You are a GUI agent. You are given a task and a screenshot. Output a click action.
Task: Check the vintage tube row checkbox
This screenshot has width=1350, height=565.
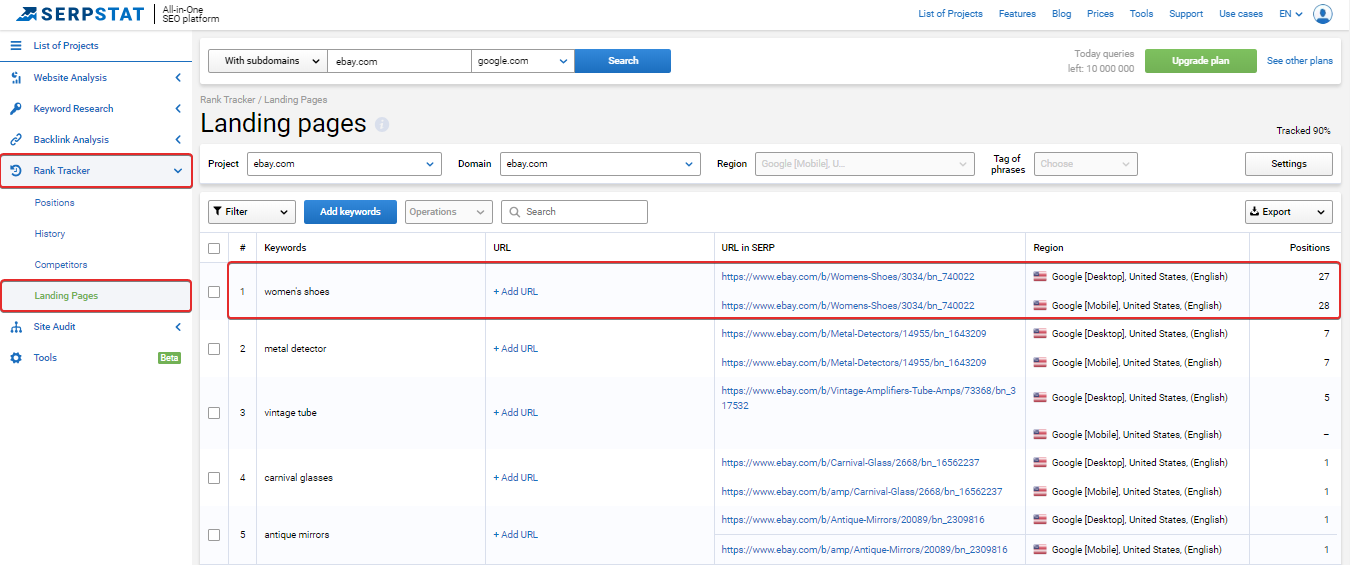[214, 413]
